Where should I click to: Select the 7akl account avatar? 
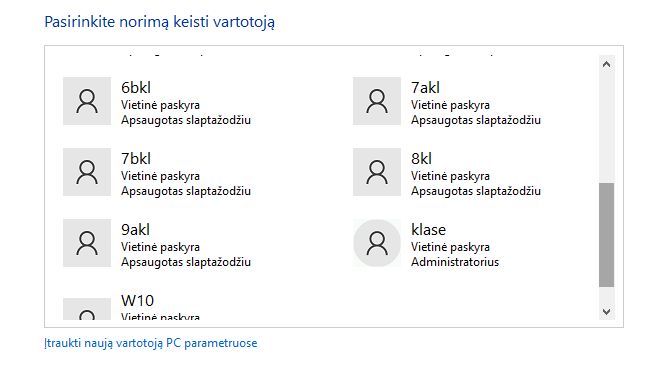point(377,101)
